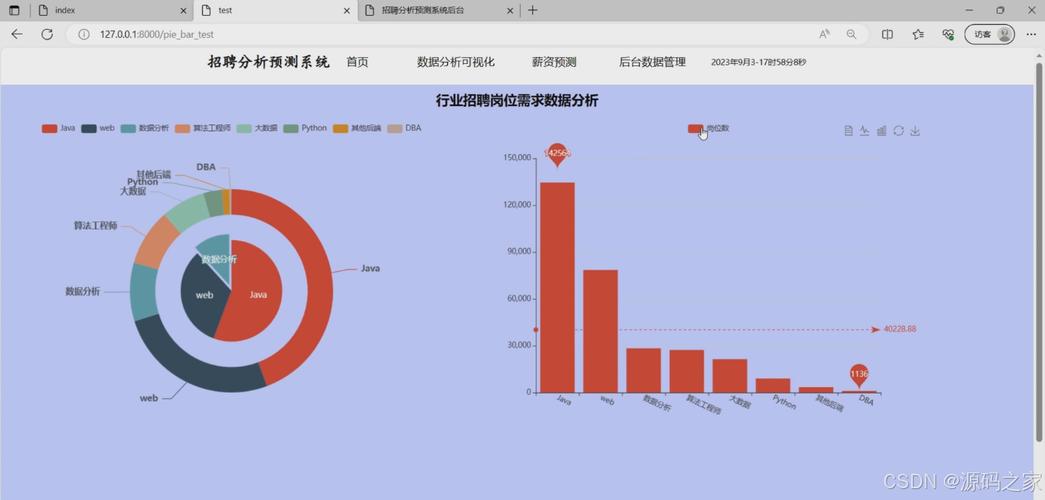Open the browser favorites list
Image resolution: width=1045 pixels, height=500 pixels.
917,34
